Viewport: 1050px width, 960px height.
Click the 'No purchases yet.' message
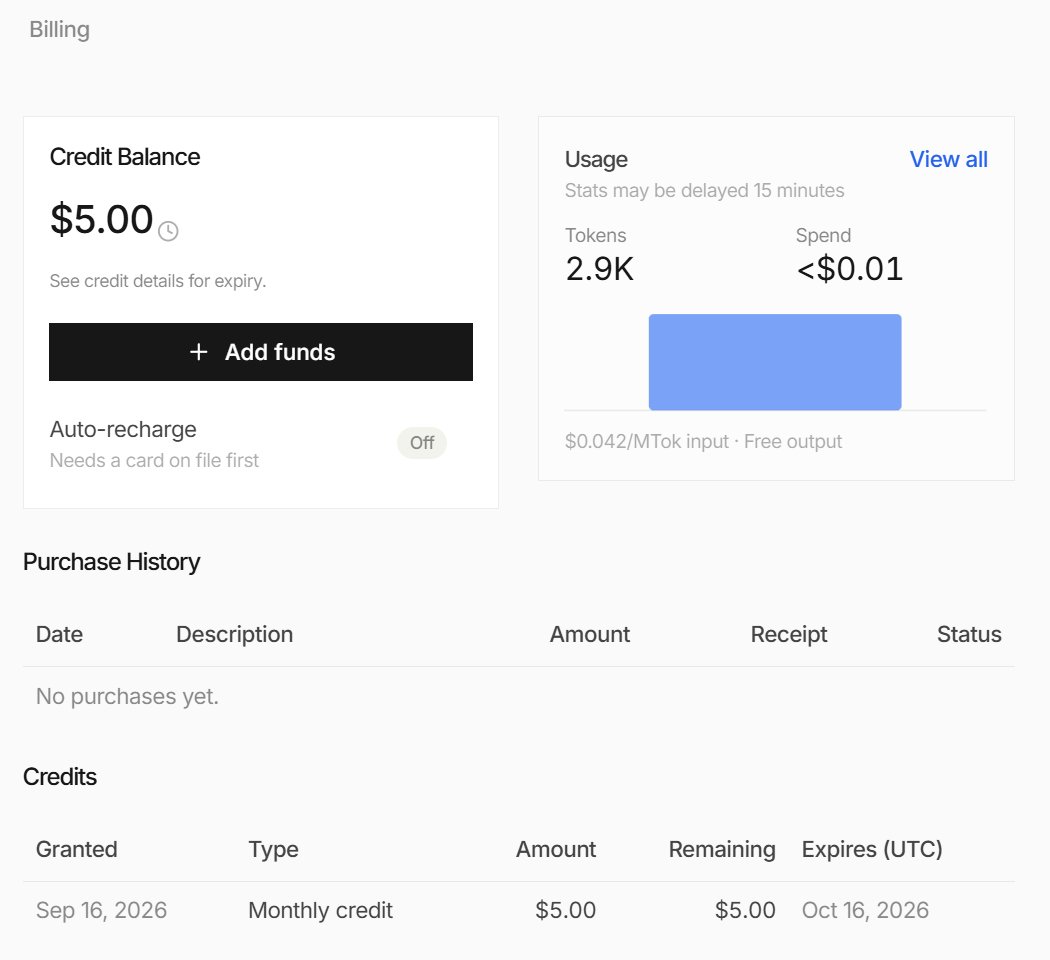click(x=127, y=696)
